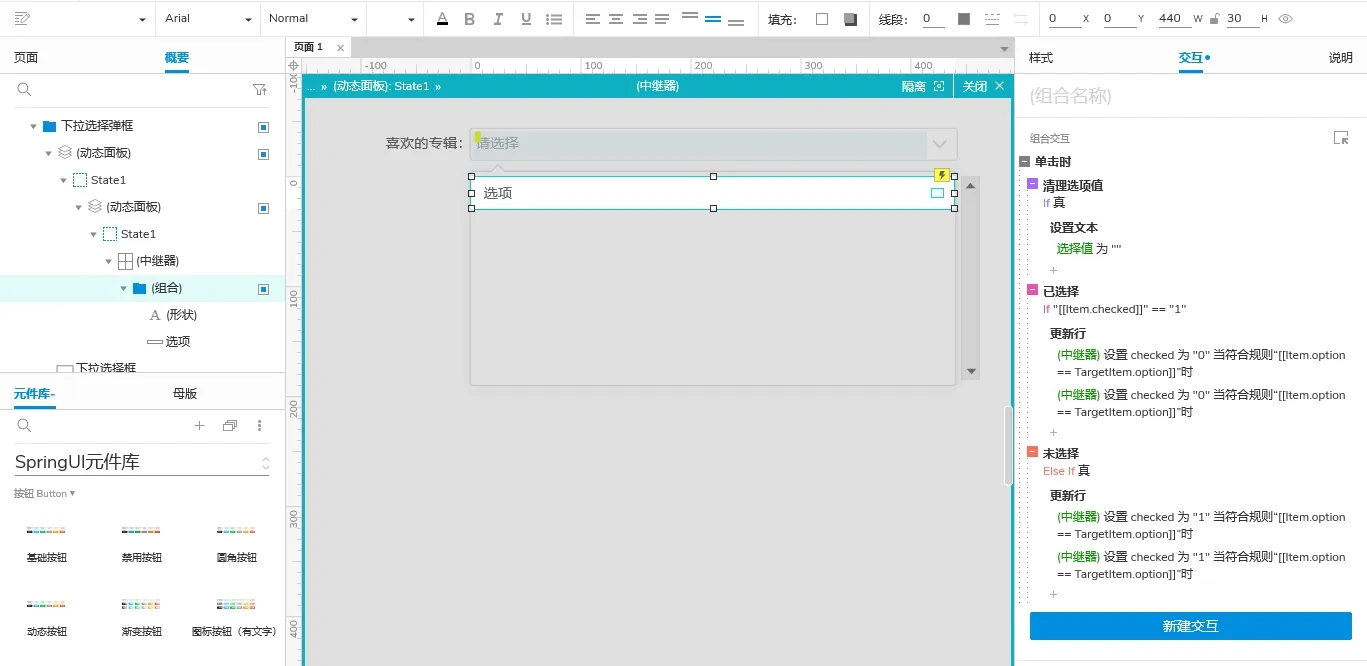Justify text alignment
Viewport: 1367px width, 666px height.
662,19
